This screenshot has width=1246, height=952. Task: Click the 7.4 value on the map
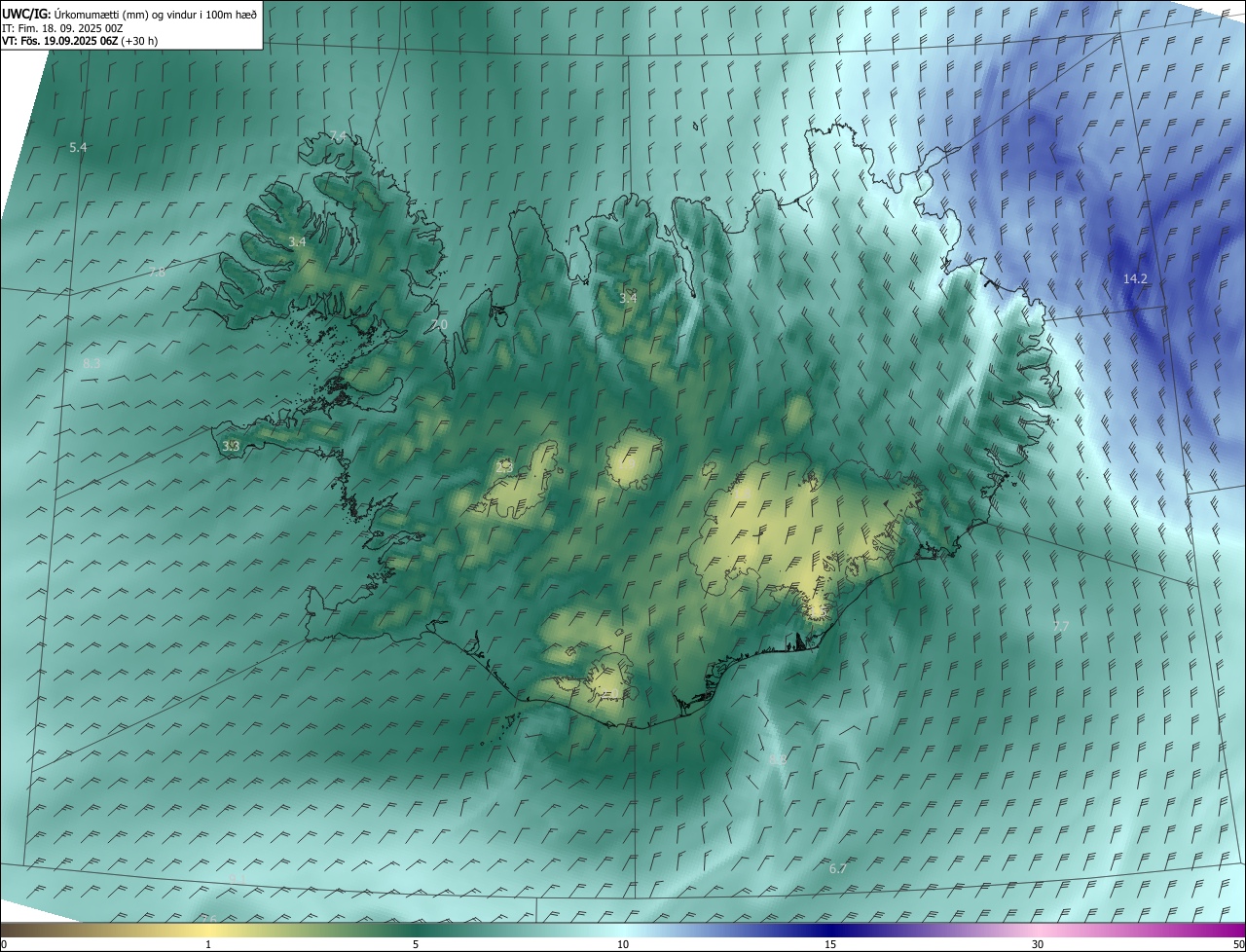338,134
